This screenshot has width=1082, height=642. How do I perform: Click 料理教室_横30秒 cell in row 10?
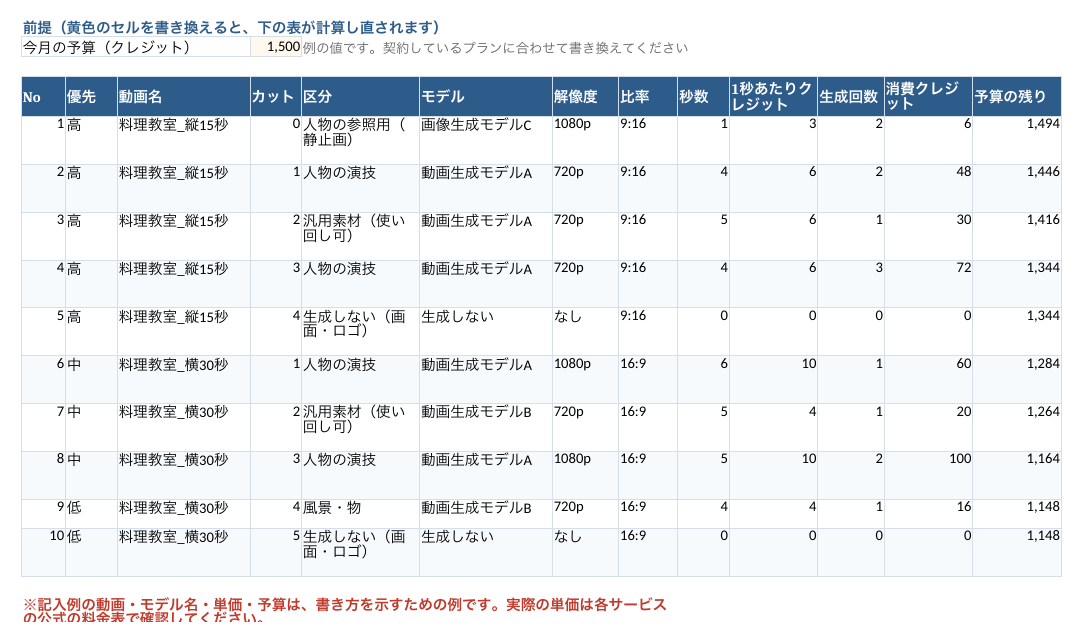pos(184,552)
